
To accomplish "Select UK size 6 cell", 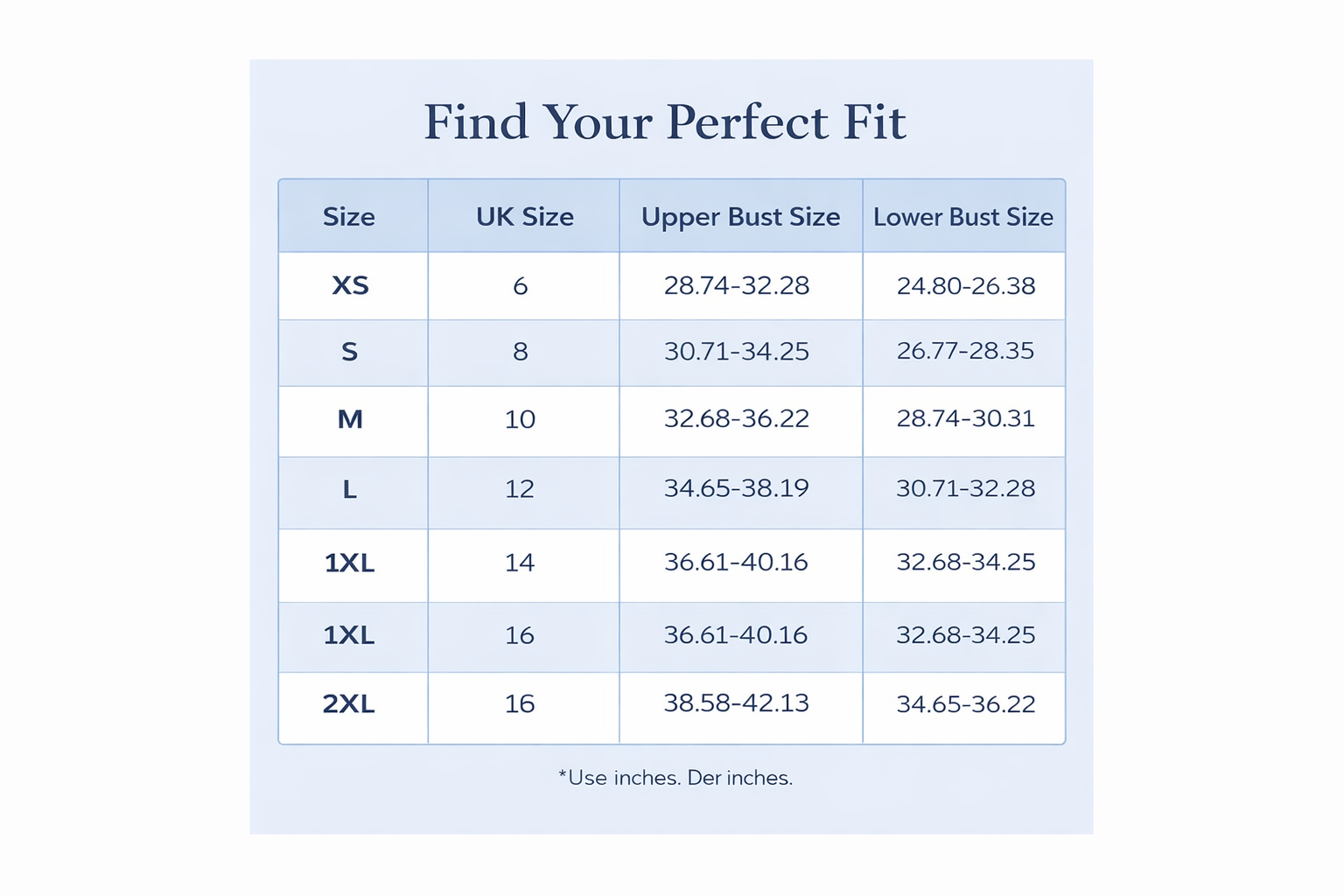I will [520, 286].
